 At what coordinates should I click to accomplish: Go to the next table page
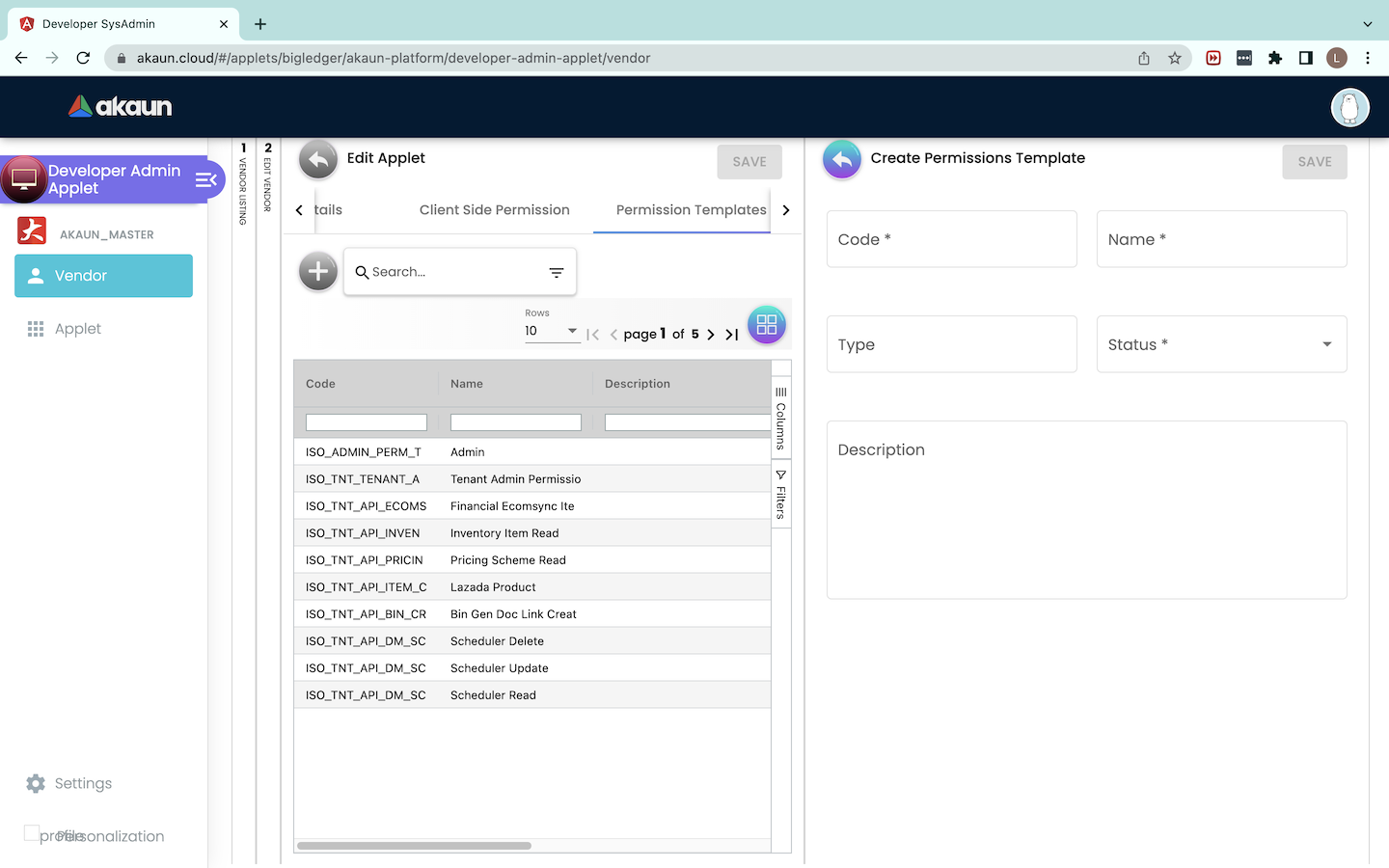(x=711, y=335)
